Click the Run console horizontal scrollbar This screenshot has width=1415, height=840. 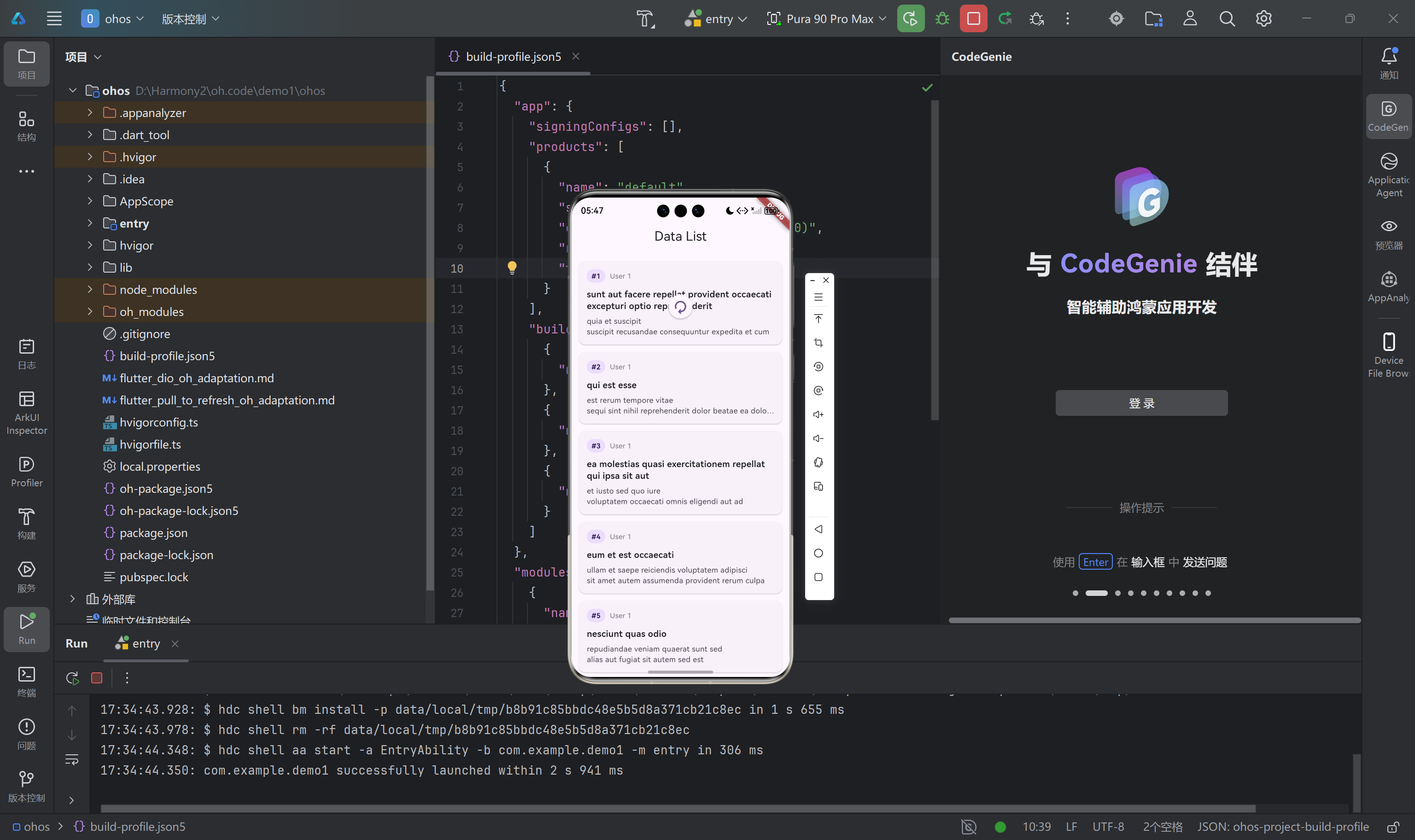click(x=677, y=808)
